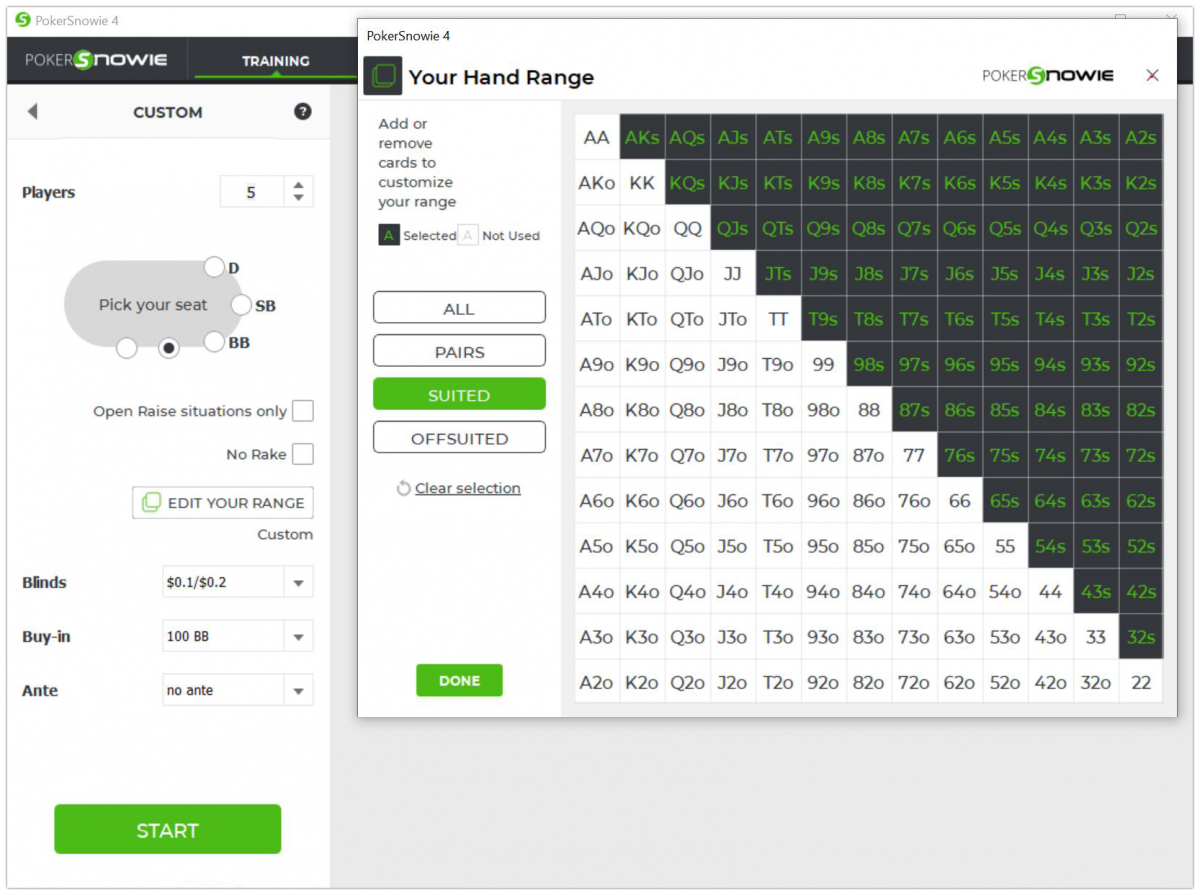
Task: Click the SUITED range button
Action: tap(459, 394)
